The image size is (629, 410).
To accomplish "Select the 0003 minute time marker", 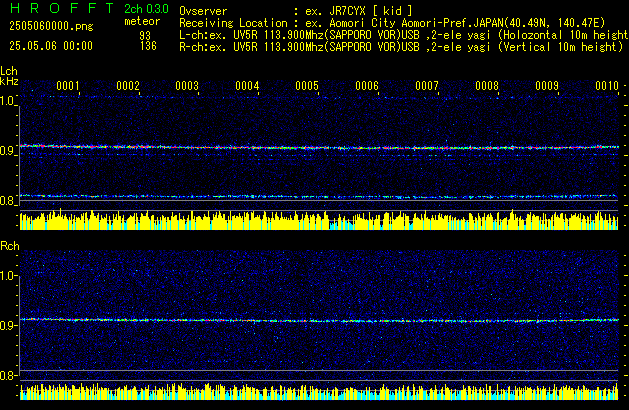I will pyautogui.click(x=187, y=86).
